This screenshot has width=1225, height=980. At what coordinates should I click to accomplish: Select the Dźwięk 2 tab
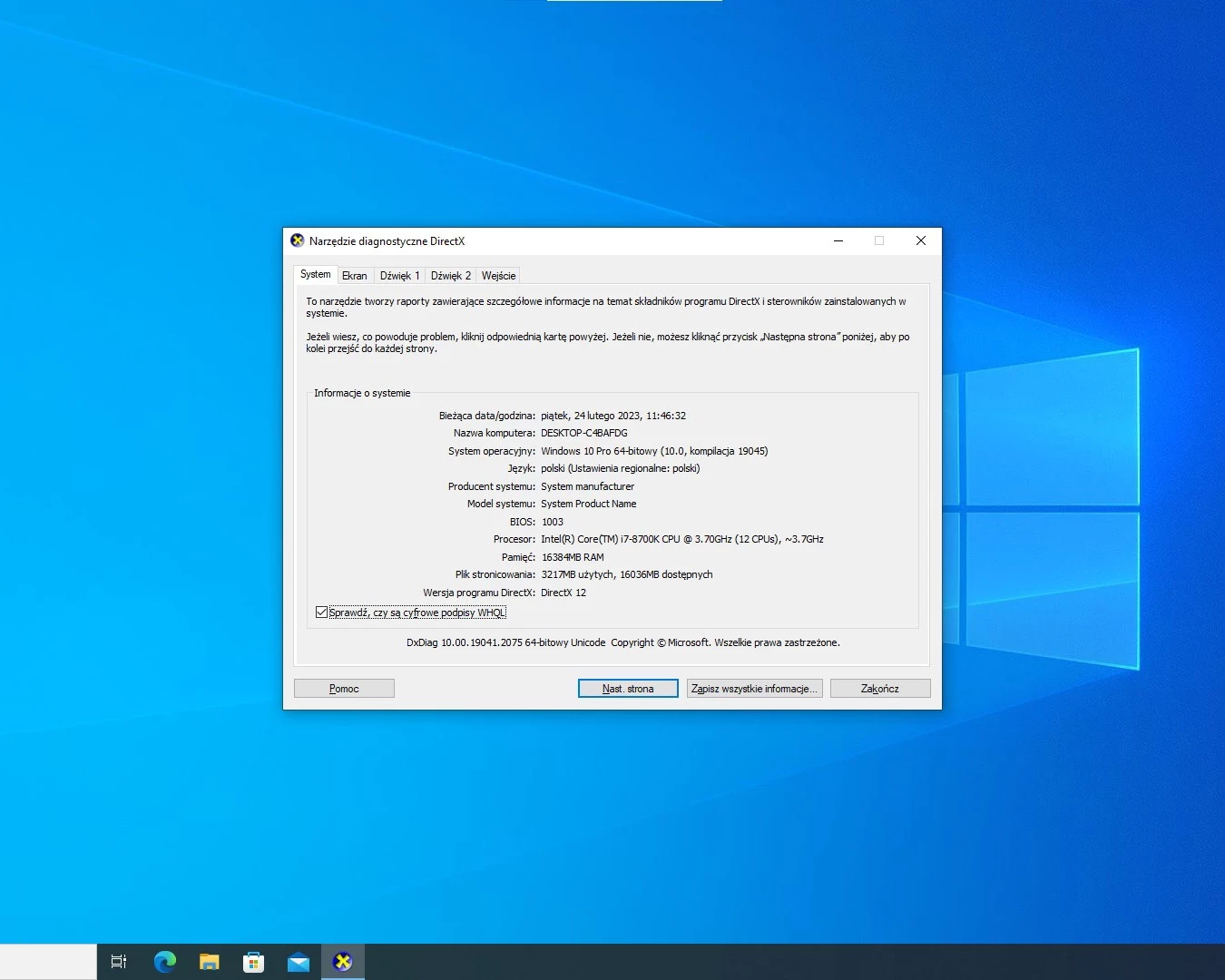click(451, 276)
